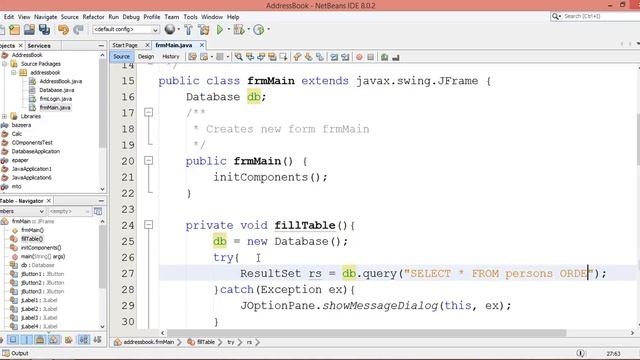
Task: Collapse the addressbook package node
Action: click(x=13, y=73)
